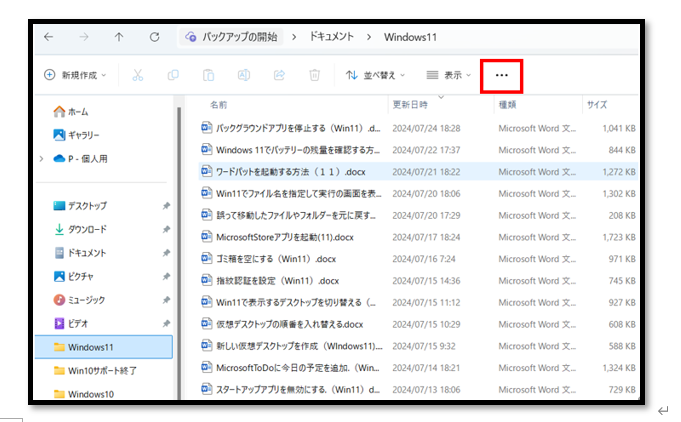
Task: Select Windows11 folder in sidebar
Action: 104,347
